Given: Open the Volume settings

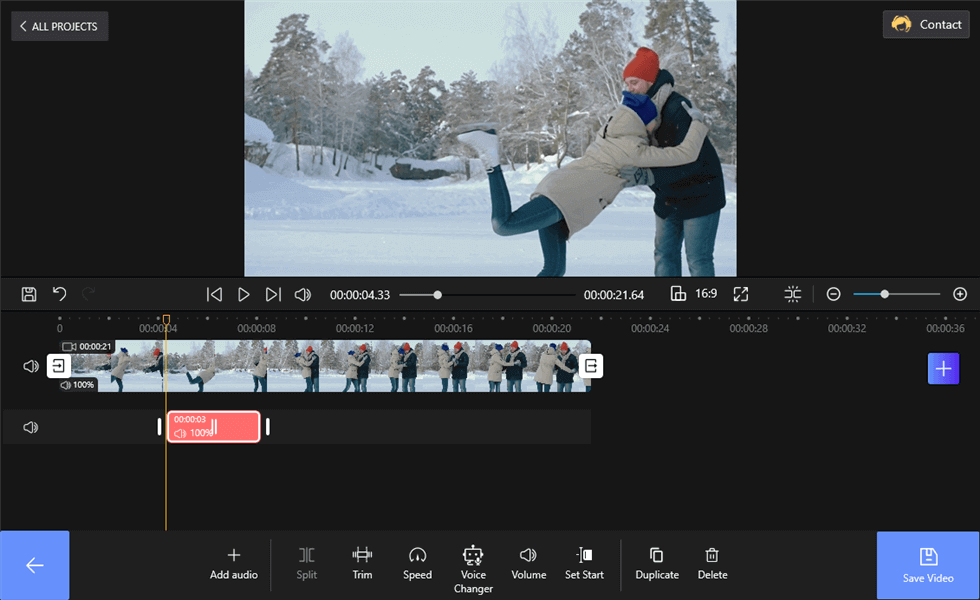Looking at the screenshot, I should 529,564.
